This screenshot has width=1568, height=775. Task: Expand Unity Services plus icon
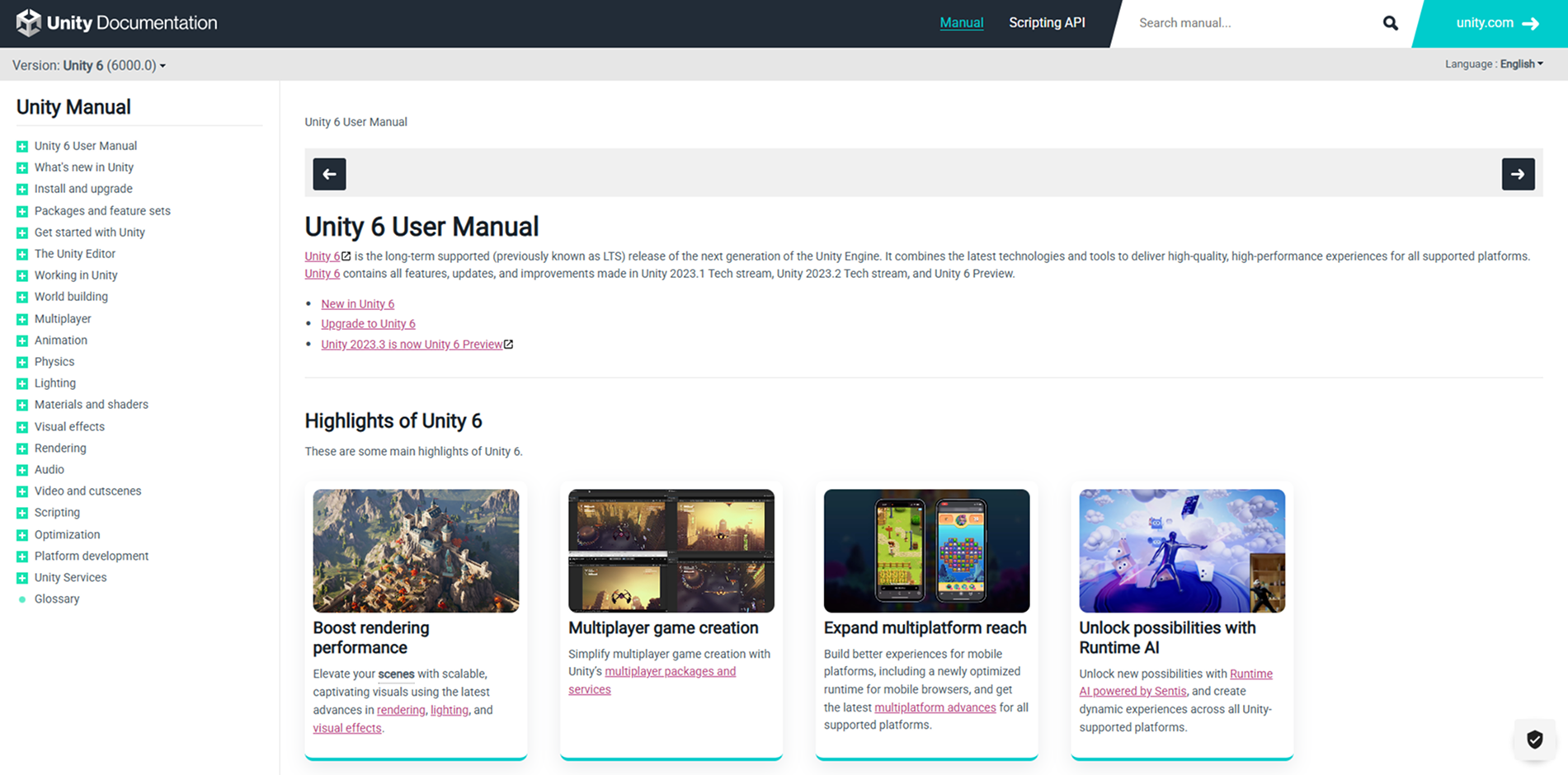point(22,578)
